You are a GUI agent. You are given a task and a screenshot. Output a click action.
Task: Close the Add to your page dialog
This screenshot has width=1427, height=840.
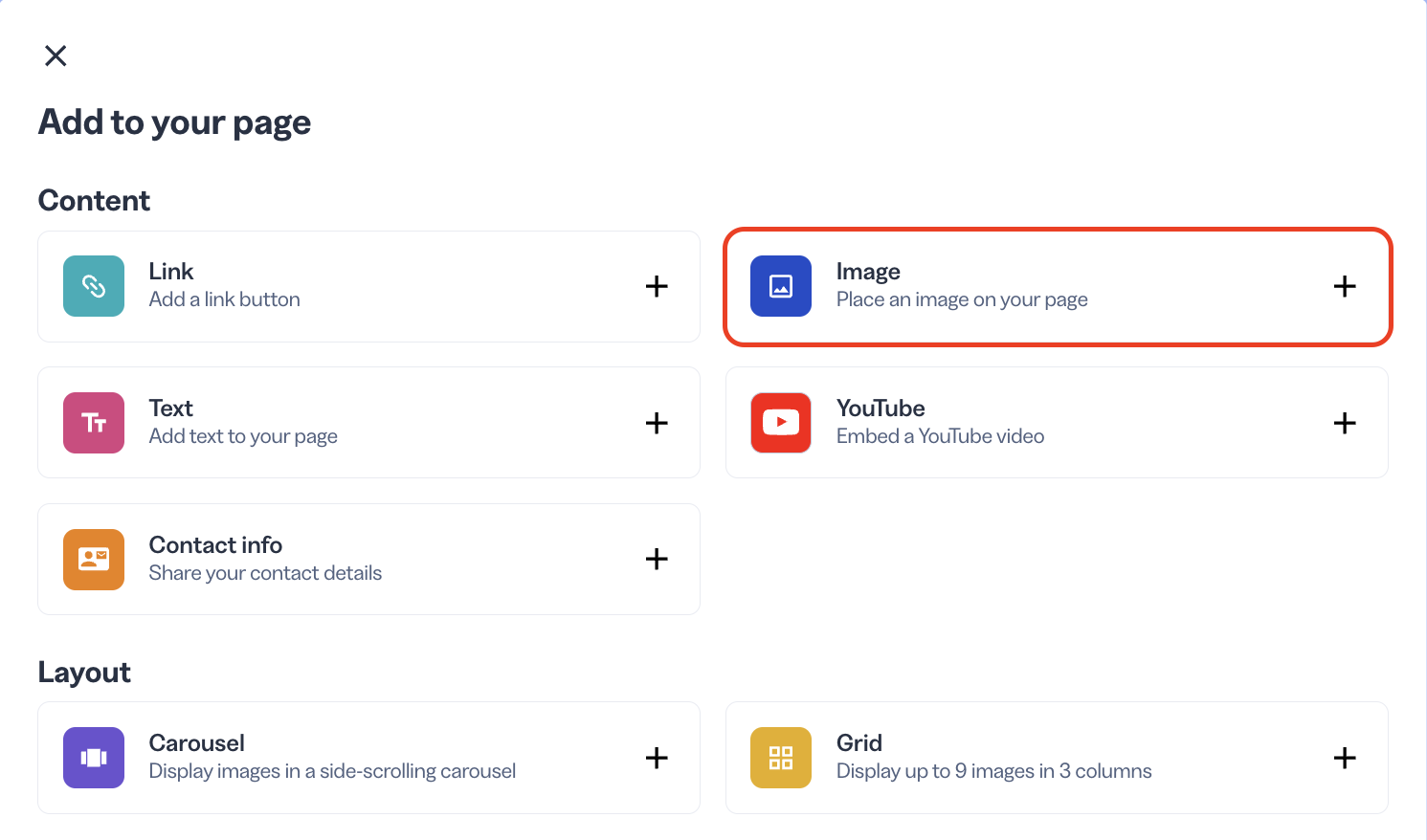click(56, 55)
